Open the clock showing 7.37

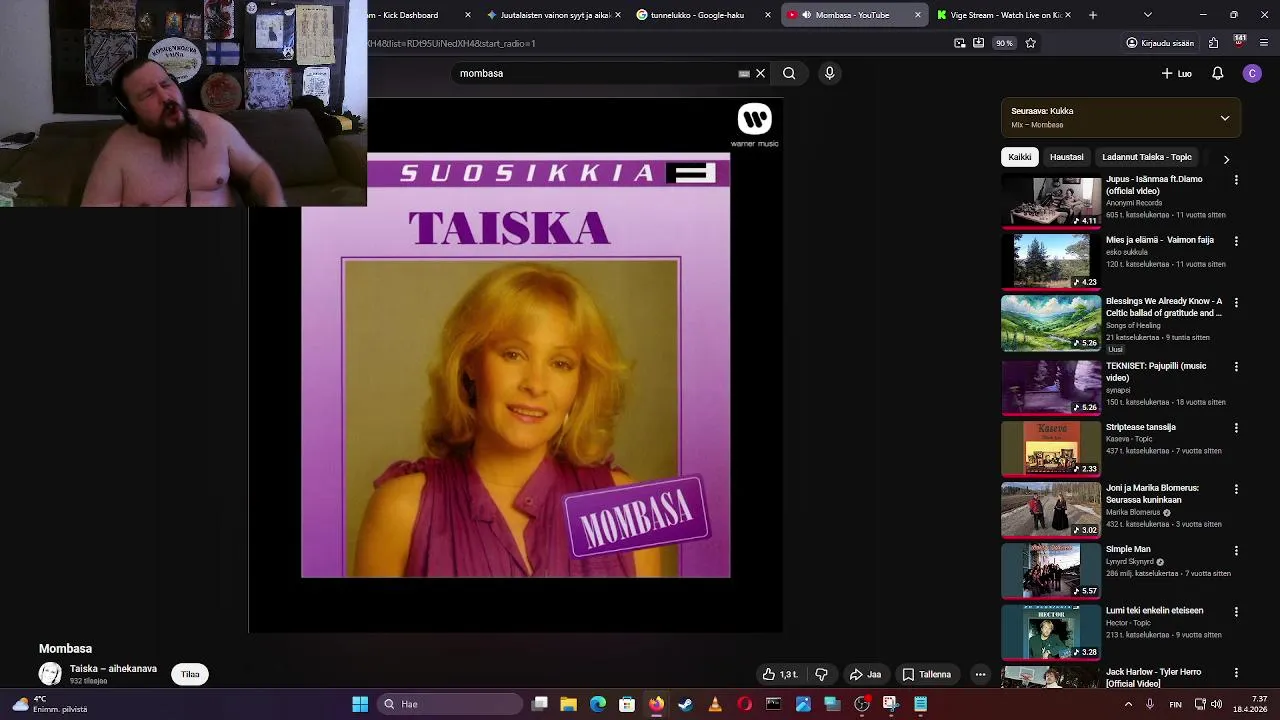point(1250,704)
